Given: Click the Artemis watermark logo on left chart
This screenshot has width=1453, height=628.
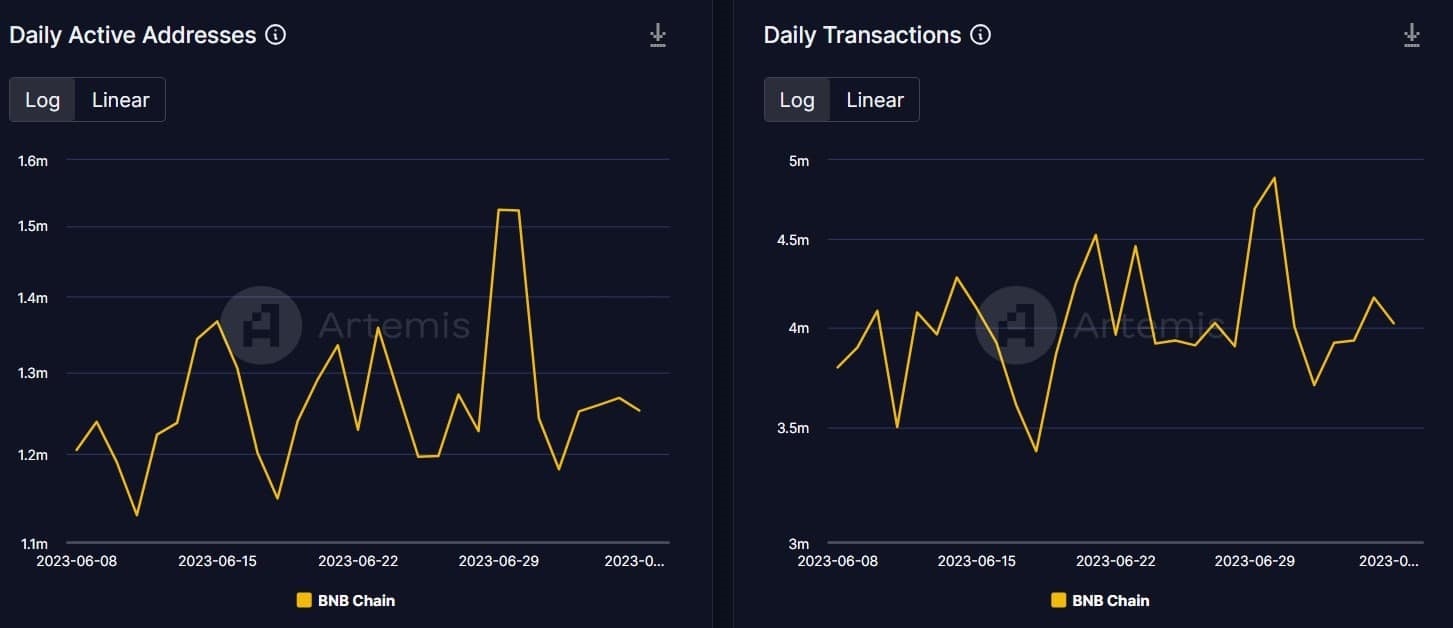Looking at the screenshot, I should [x=261, y=325].
